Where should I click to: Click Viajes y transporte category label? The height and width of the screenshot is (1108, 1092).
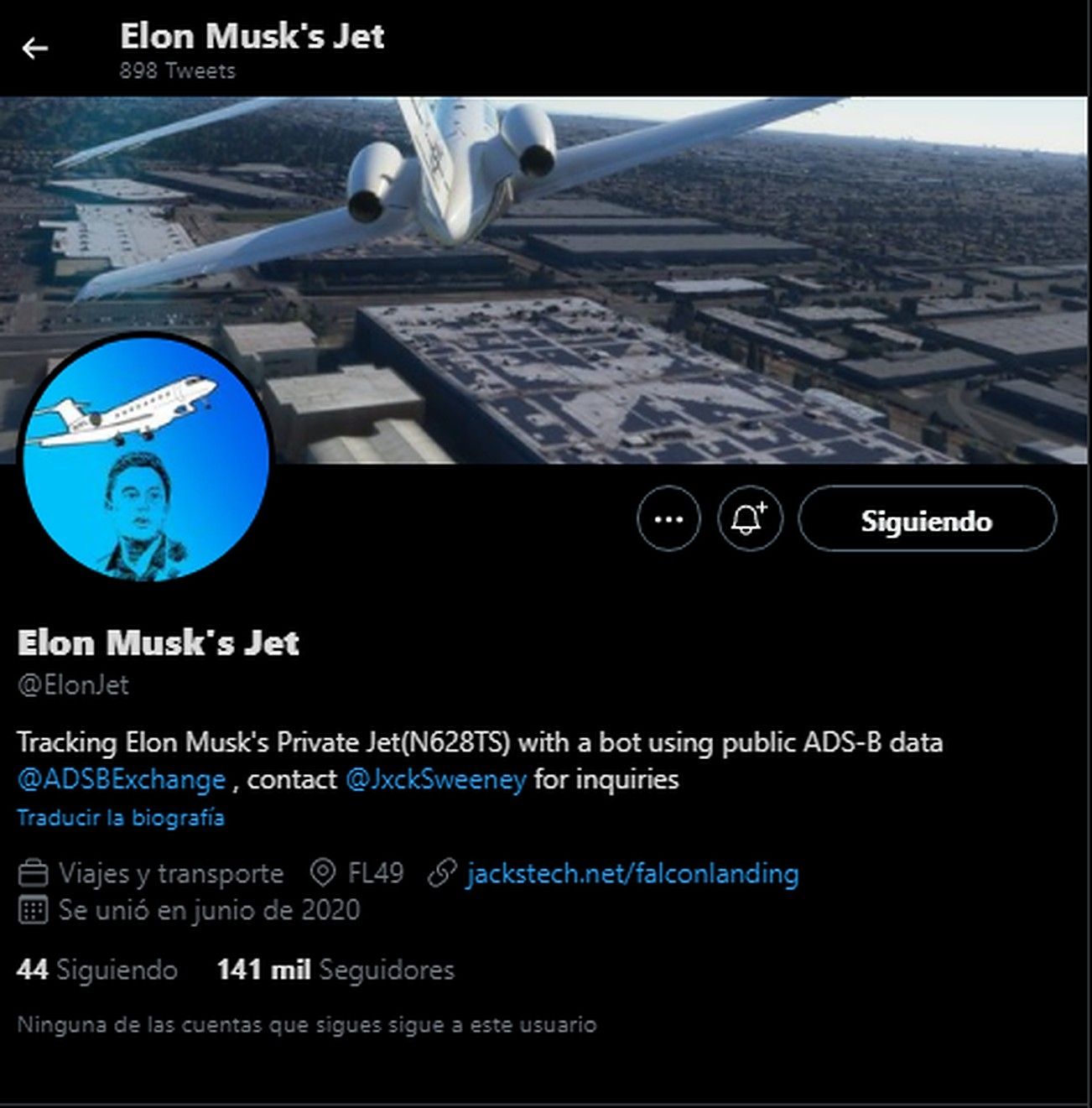[x=171, y=873]
